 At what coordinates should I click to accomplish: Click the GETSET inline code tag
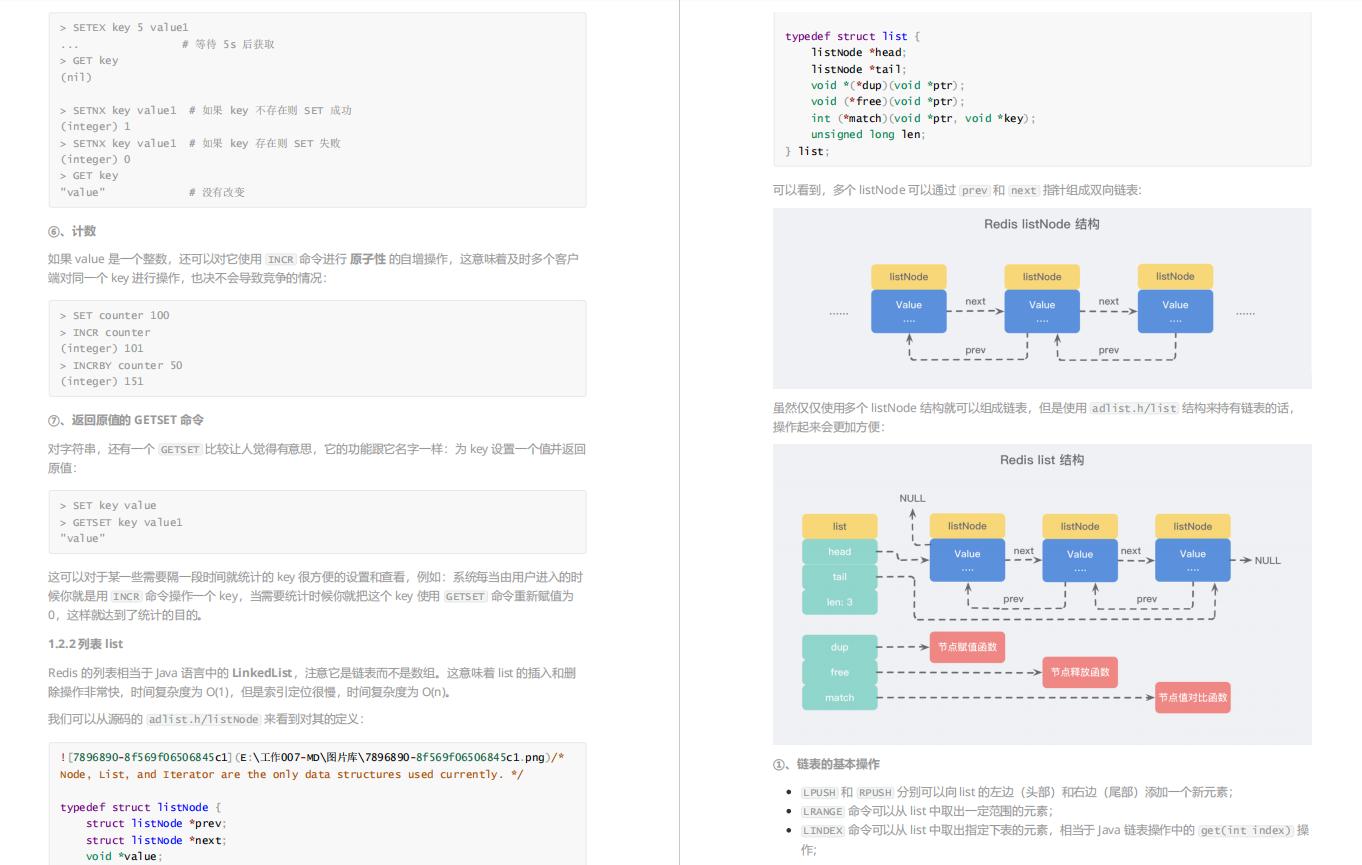pos(180,449)
